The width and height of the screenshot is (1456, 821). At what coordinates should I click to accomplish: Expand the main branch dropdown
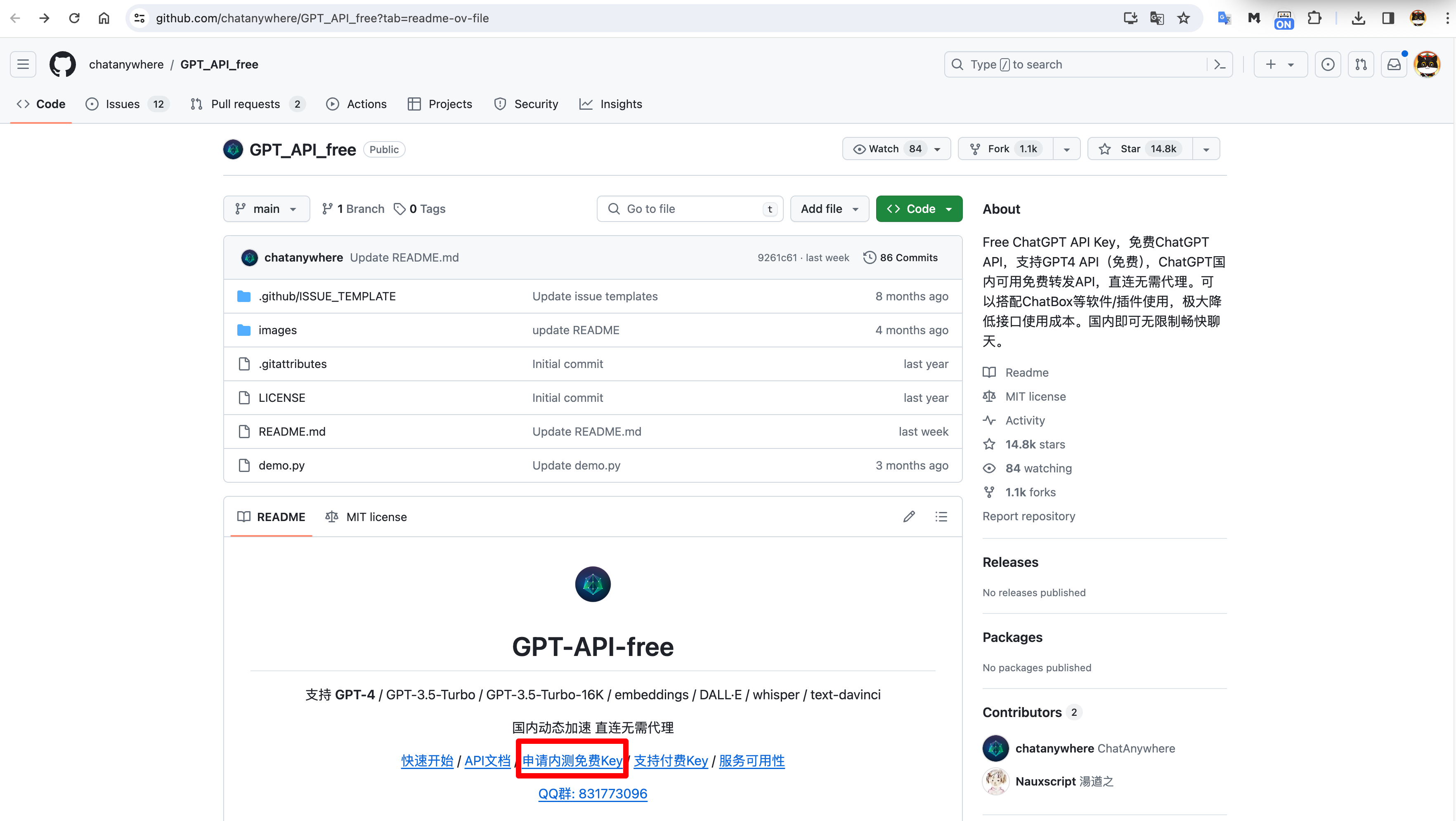click(266, 209)
